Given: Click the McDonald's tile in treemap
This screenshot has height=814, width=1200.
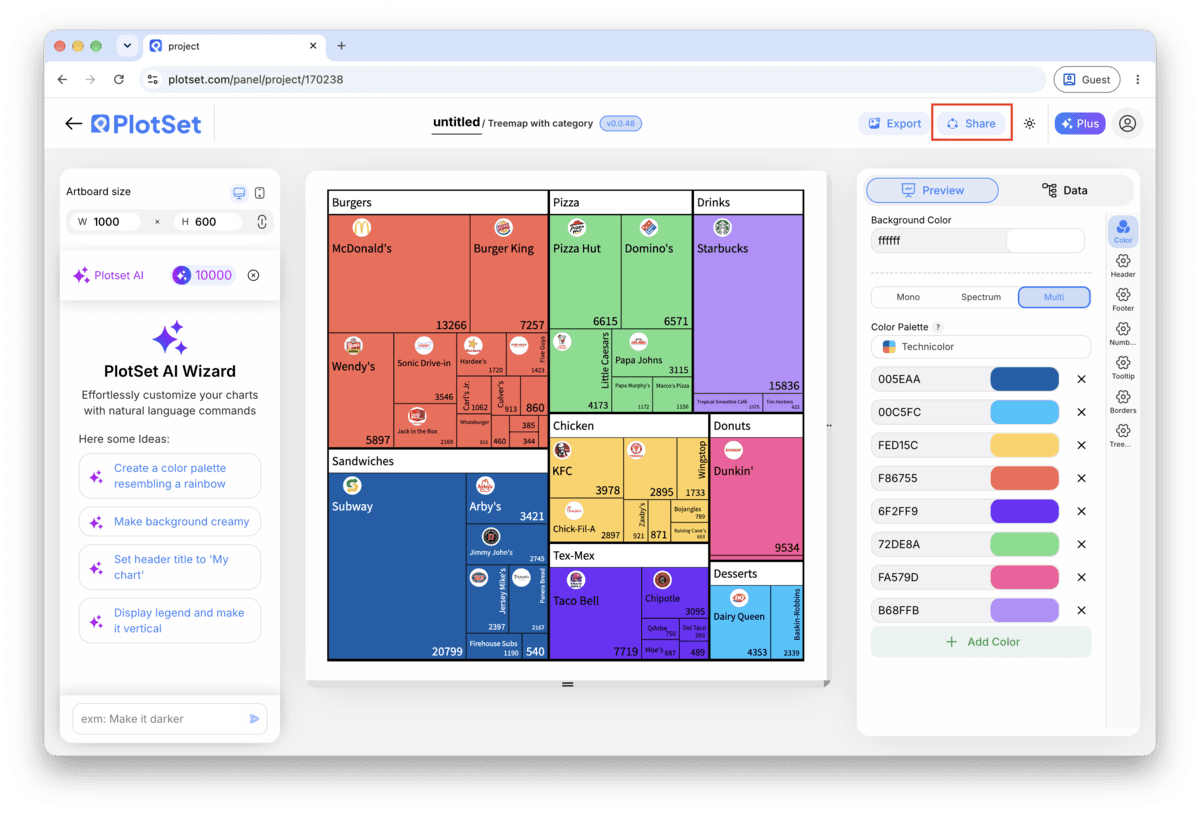Looking at the screenshot, I should (399, 274).
